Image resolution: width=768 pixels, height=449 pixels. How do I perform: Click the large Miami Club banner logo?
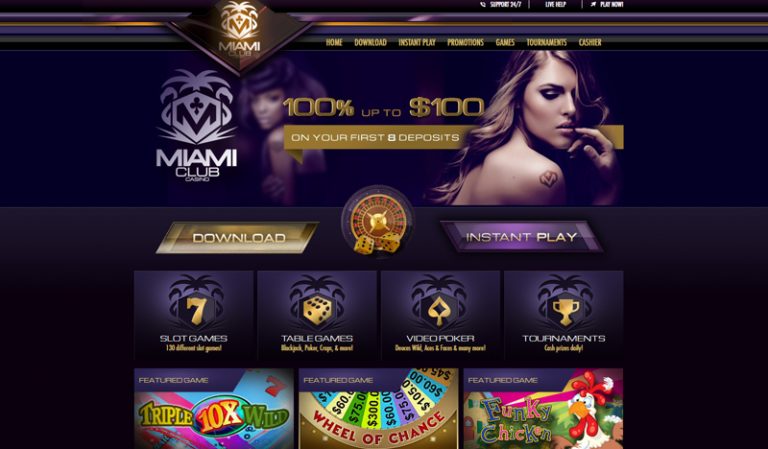tap(196, 126)
